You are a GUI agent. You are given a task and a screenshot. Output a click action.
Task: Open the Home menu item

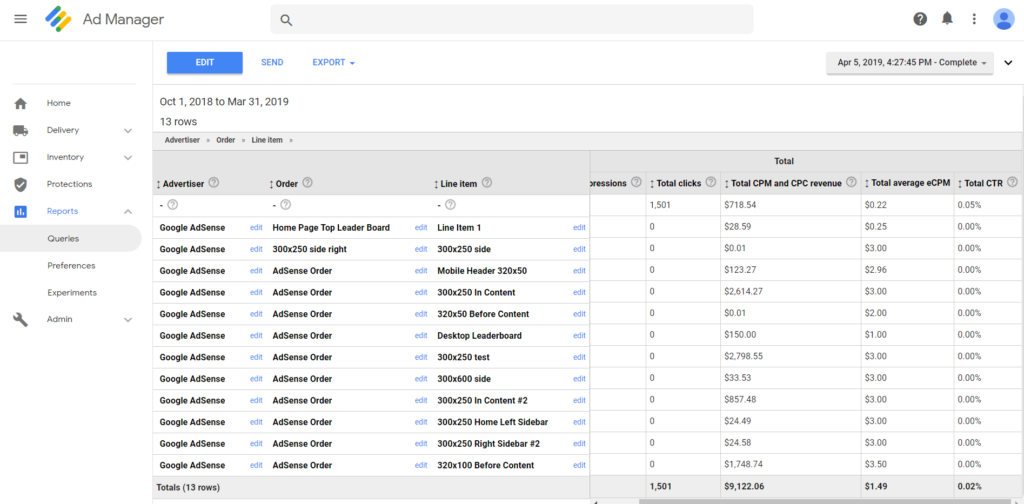pyautogui.click(x=59, y=103)
